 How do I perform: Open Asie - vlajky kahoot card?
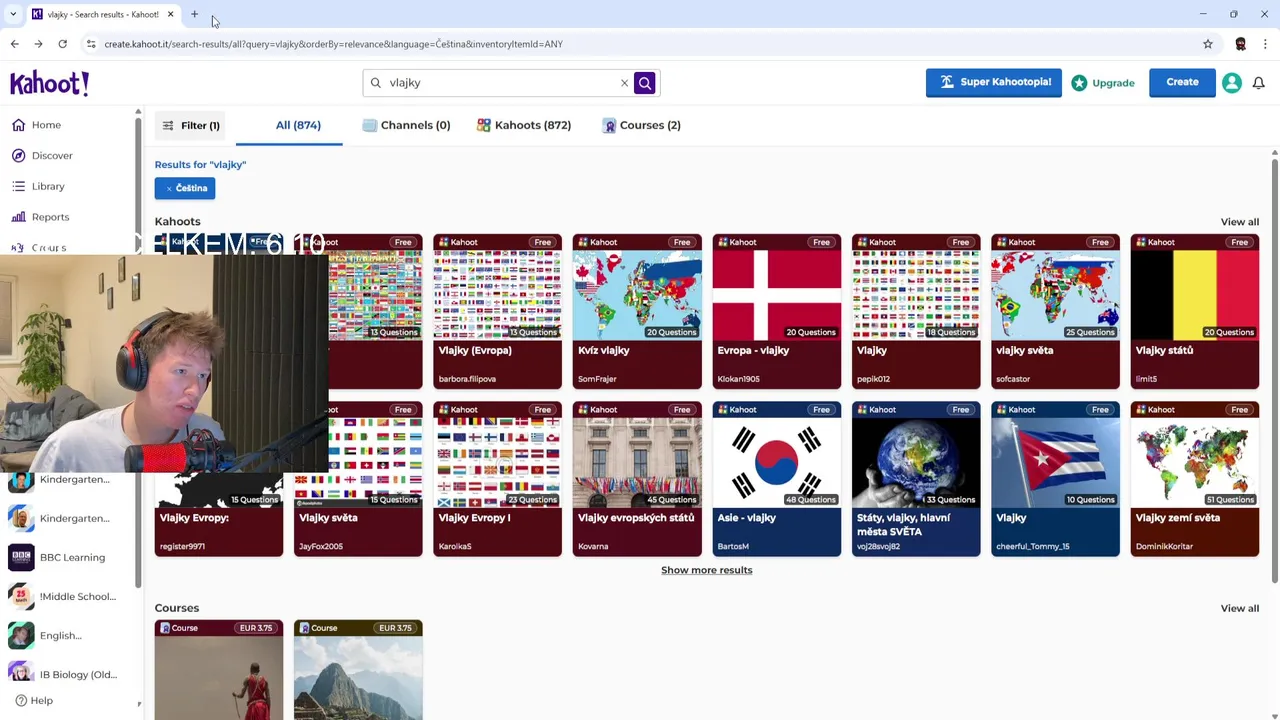[777, 479]
